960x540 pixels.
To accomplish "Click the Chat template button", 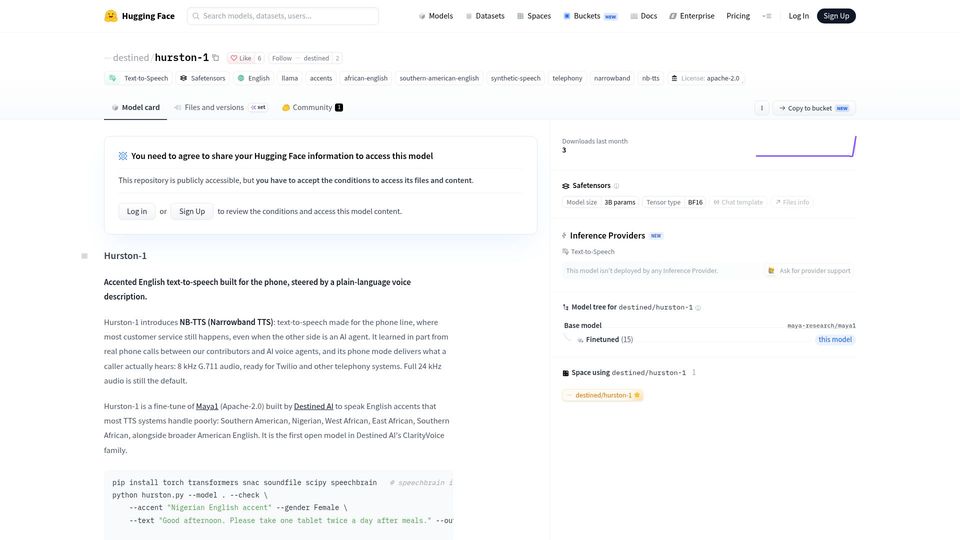I will [x=738, y=202].
